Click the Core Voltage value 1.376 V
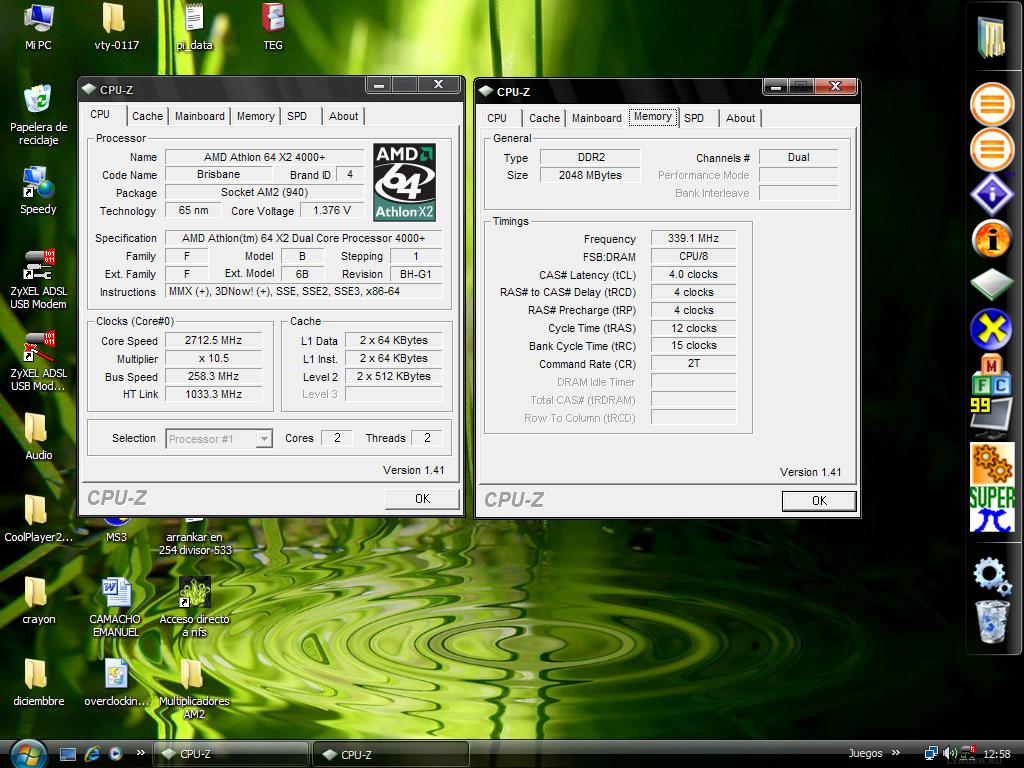 (x=332, y=210)
